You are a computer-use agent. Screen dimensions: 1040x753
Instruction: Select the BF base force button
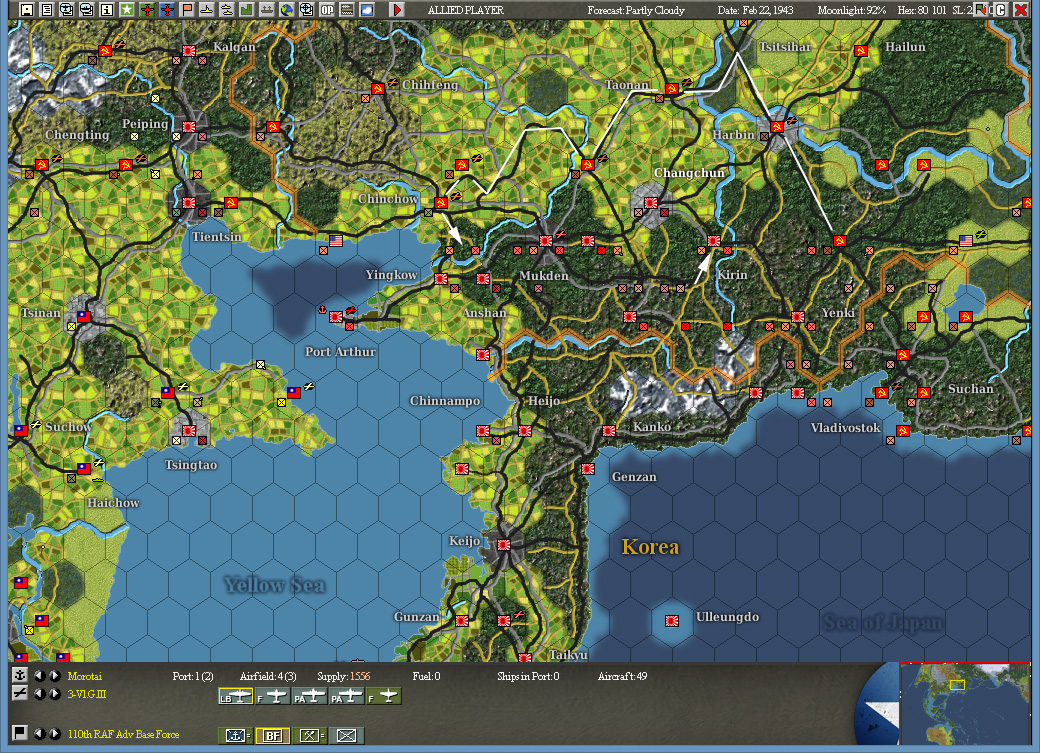[x=273, y=735]
